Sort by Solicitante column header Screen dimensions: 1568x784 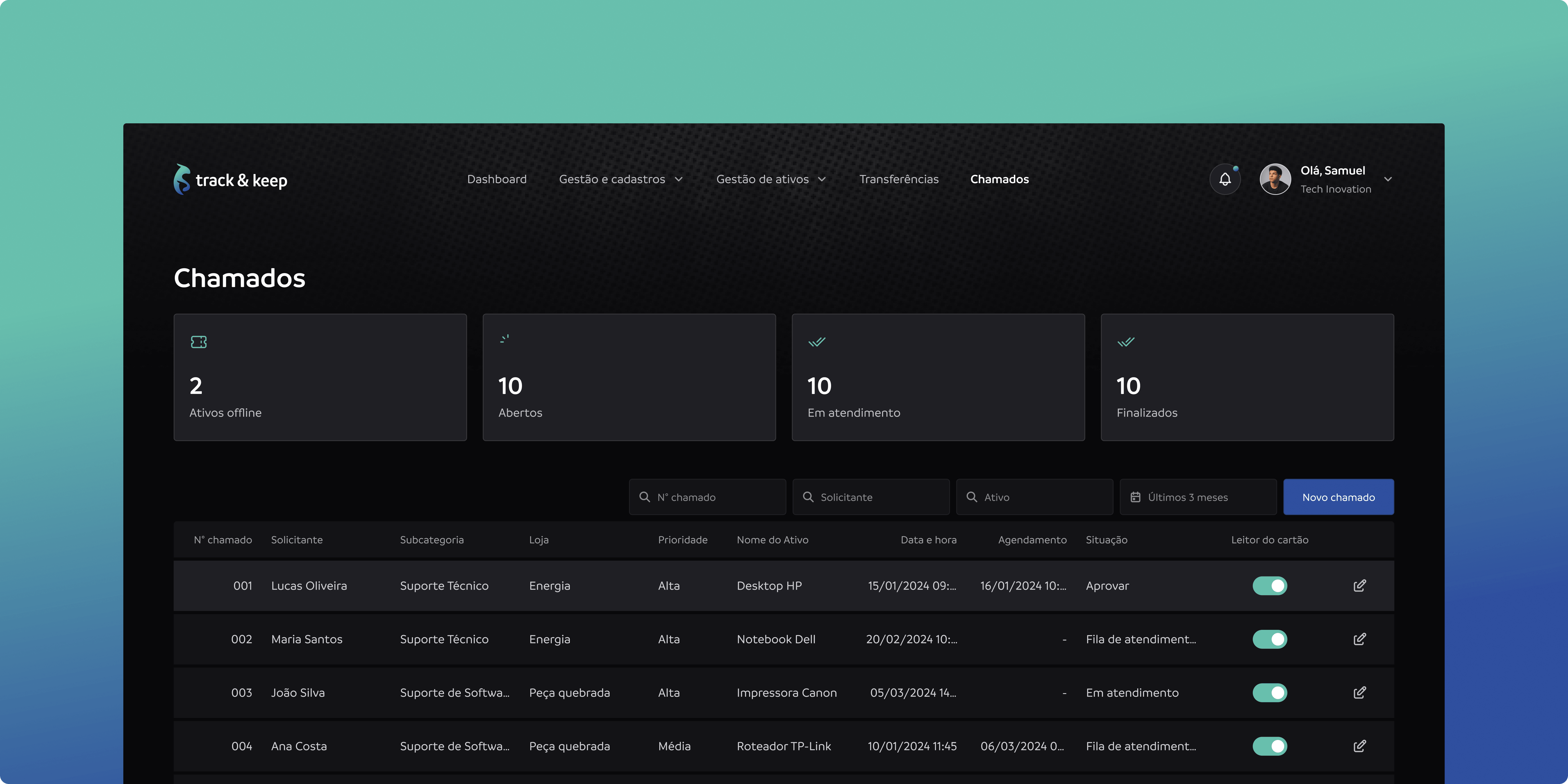point(297,540)
